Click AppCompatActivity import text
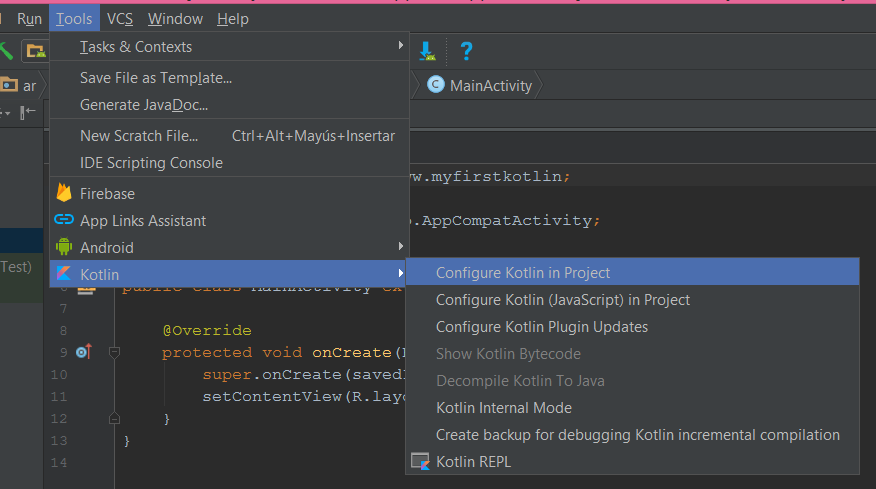Viewport: 876px width, 489px height. pyautogui.click(x=506, y=220)
